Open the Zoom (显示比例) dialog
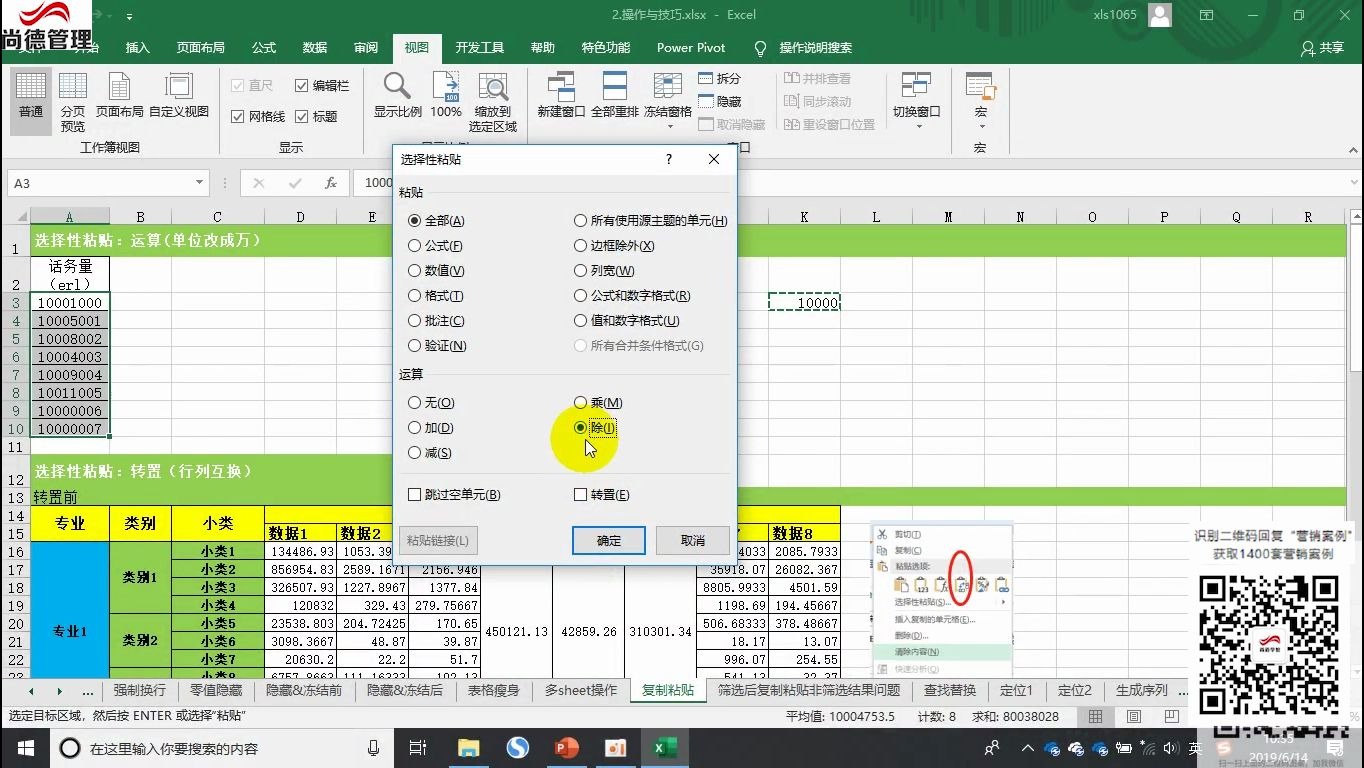This screenshot has height=768, width=1364. (x=398, y=97)
